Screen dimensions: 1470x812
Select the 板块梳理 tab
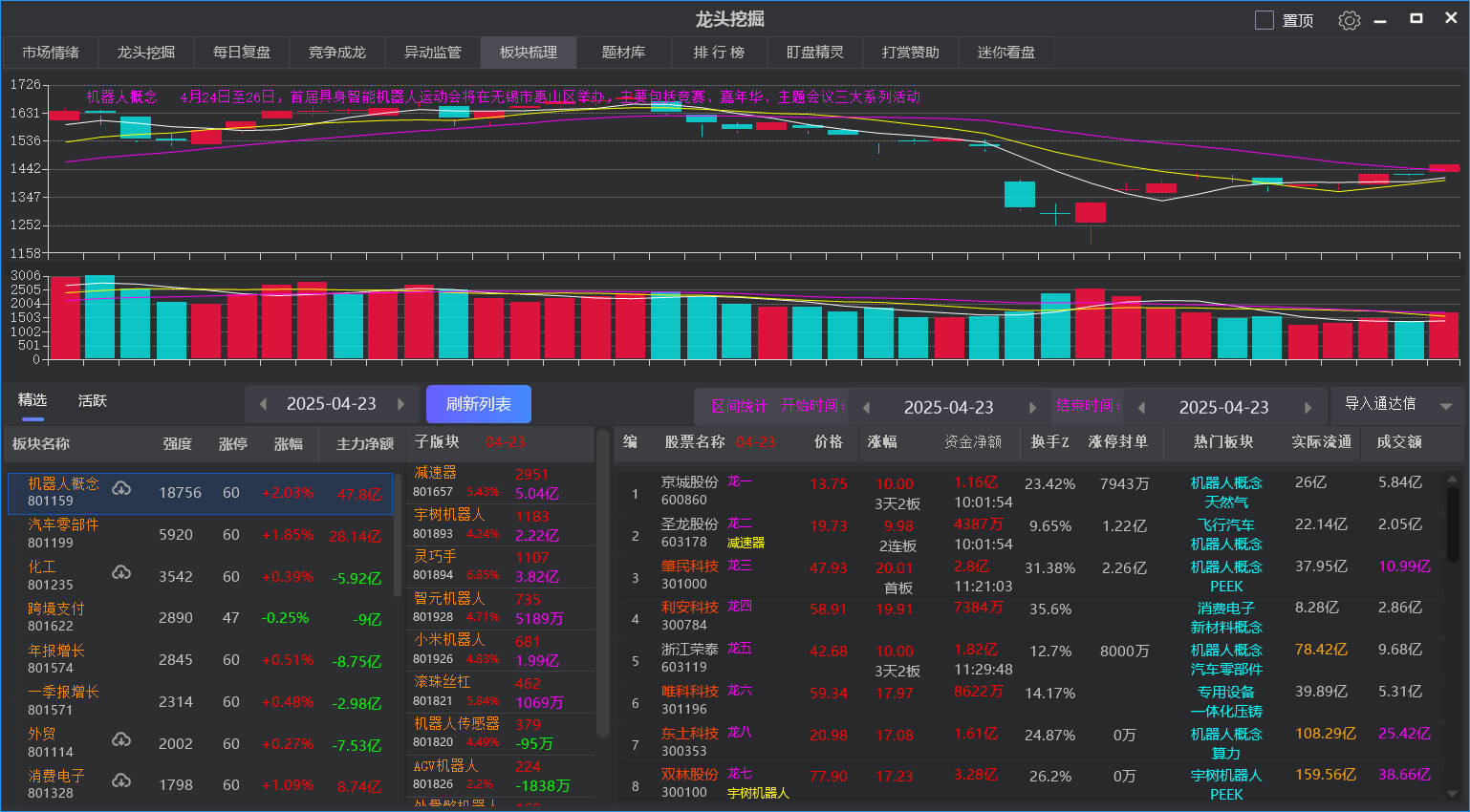[x=529, y=52]
